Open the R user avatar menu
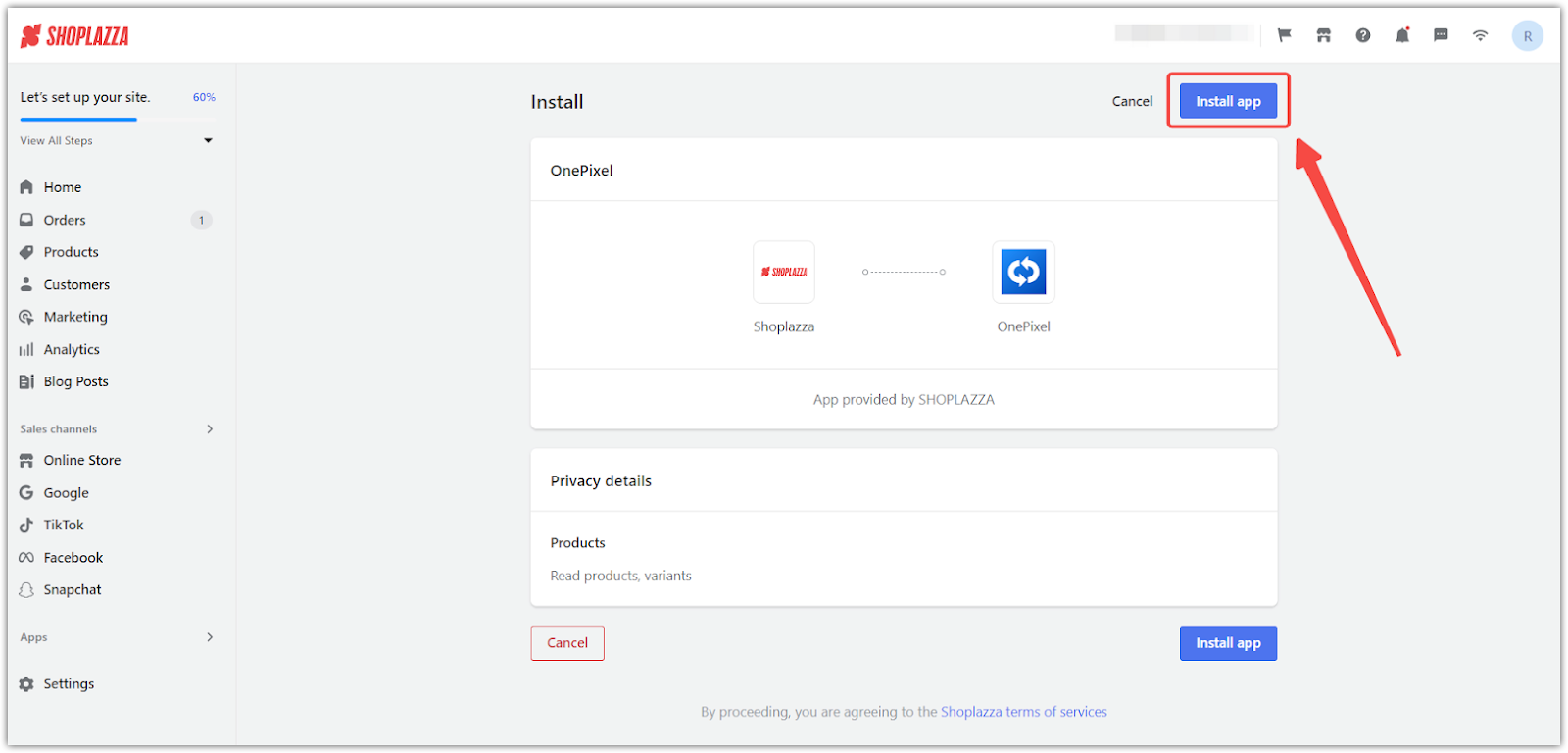This screenshot has height=753, width=1568. pyautogui.click(x=1527, y=36)
